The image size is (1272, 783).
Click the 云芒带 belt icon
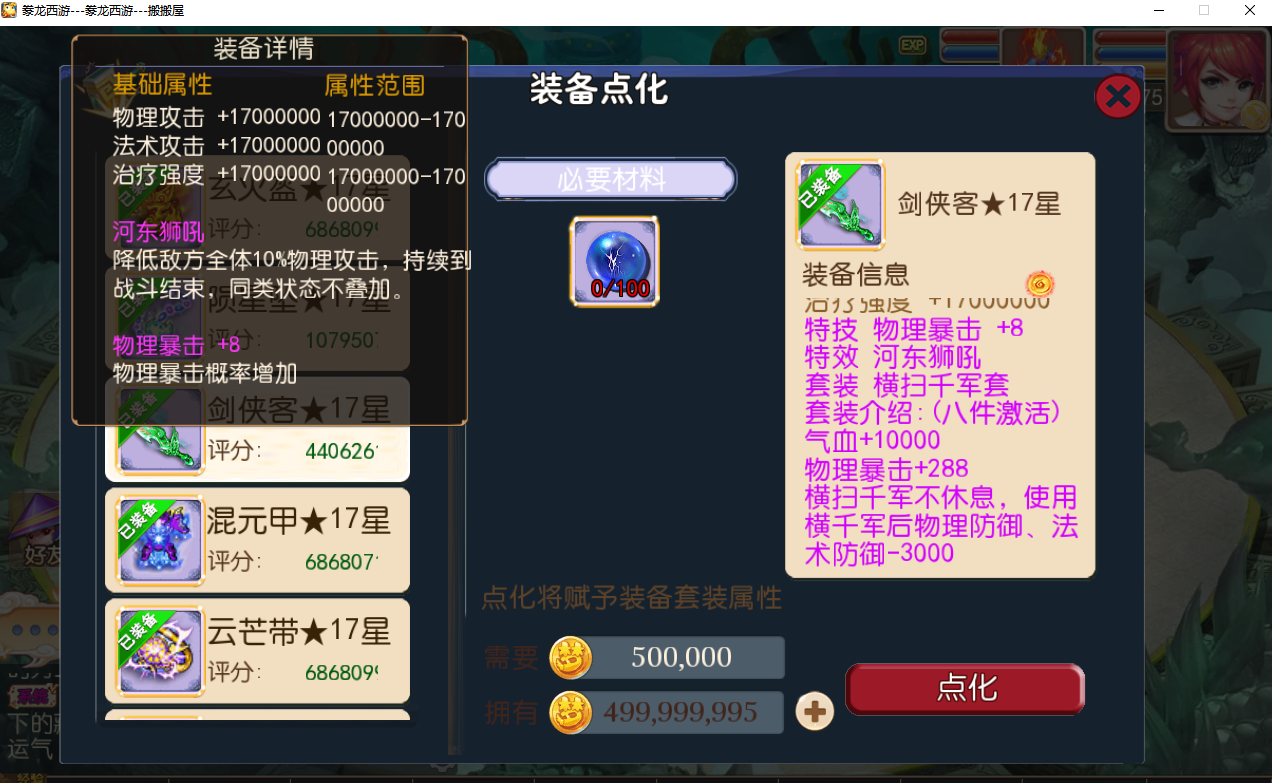[161, 652]
